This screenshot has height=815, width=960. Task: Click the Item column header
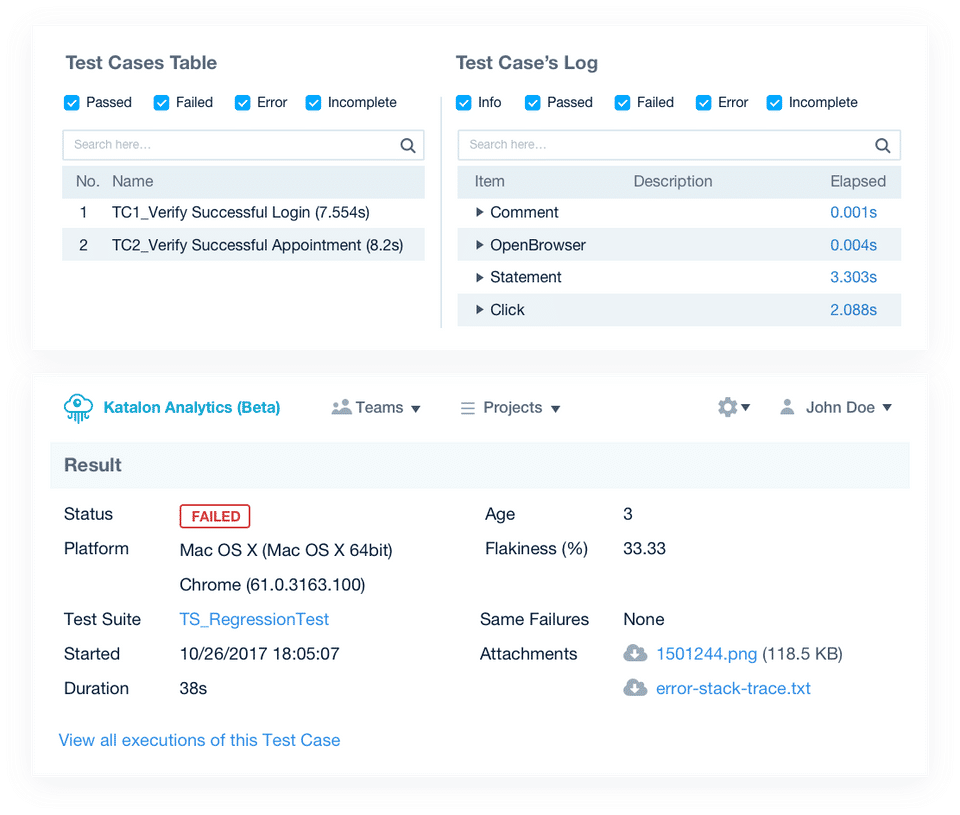pyautogui.click(x=489, y=181)
